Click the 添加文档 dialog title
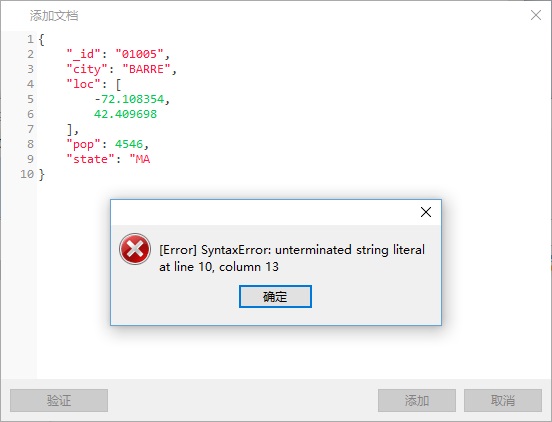 pyautogui.click(x=54, y=16)
